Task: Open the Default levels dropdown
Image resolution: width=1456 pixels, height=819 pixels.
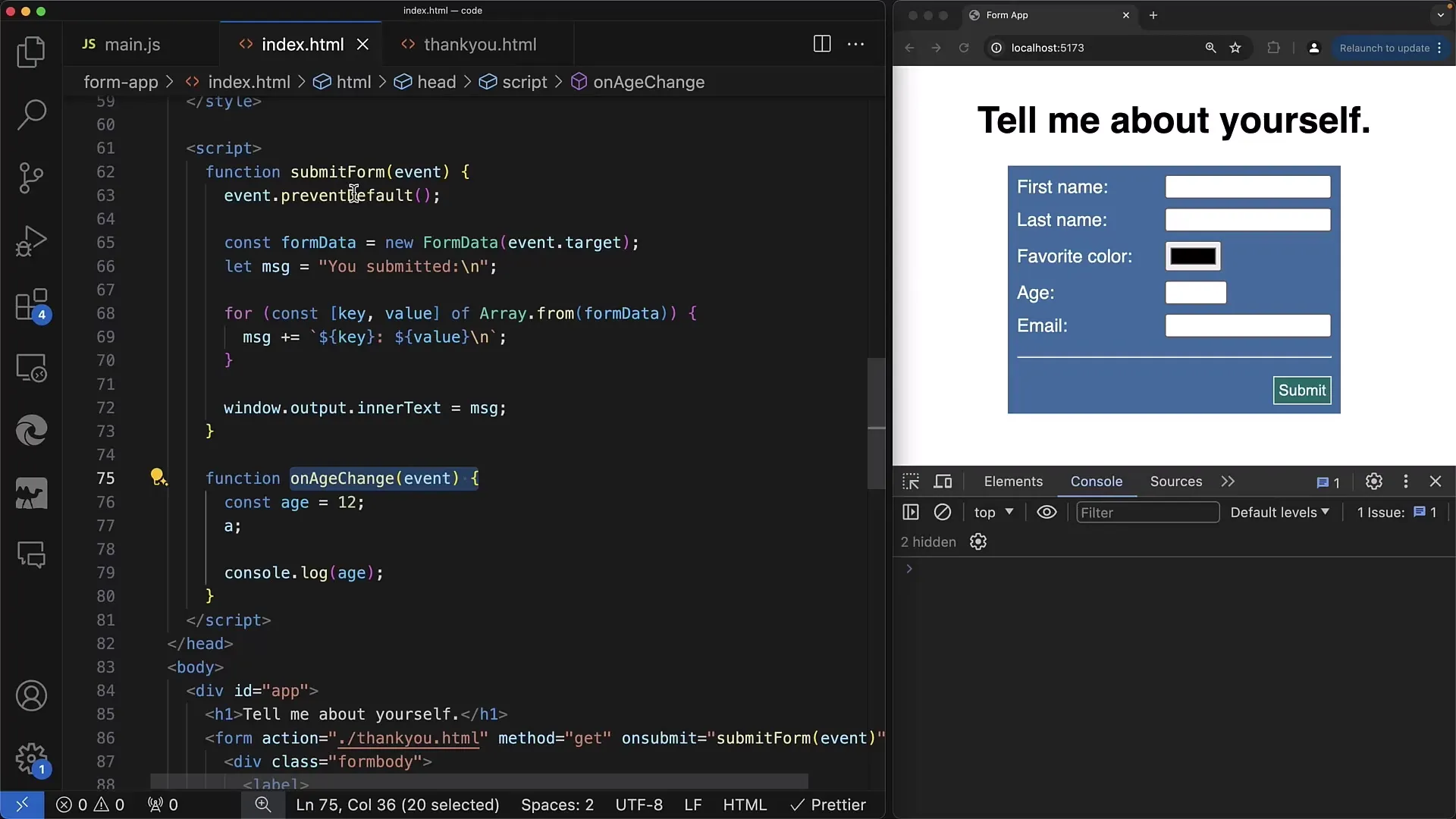Action: tap(1279, 512)
